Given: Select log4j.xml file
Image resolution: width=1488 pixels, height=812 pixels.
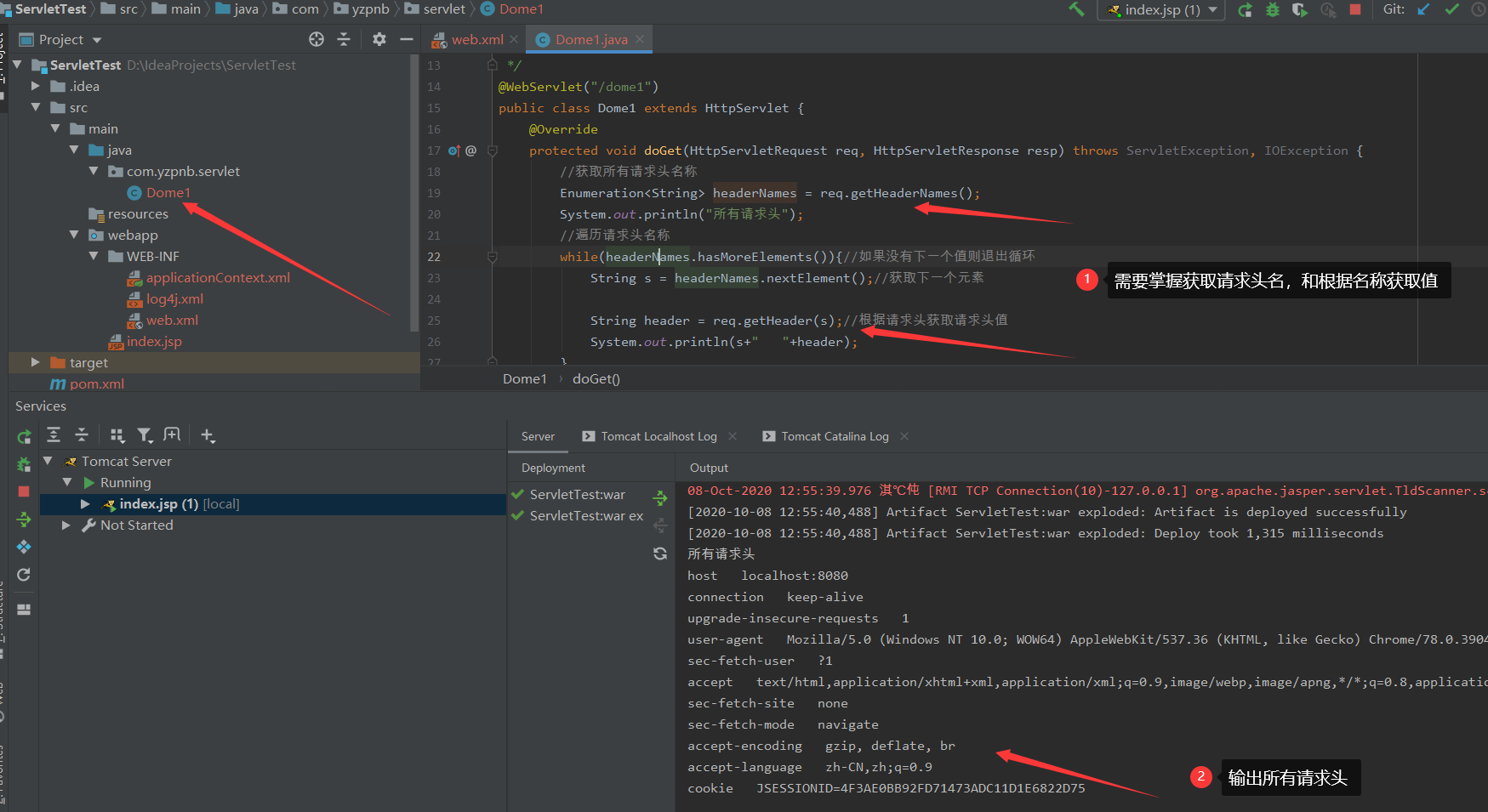Looking at the screenshot, I should [174, 299].
